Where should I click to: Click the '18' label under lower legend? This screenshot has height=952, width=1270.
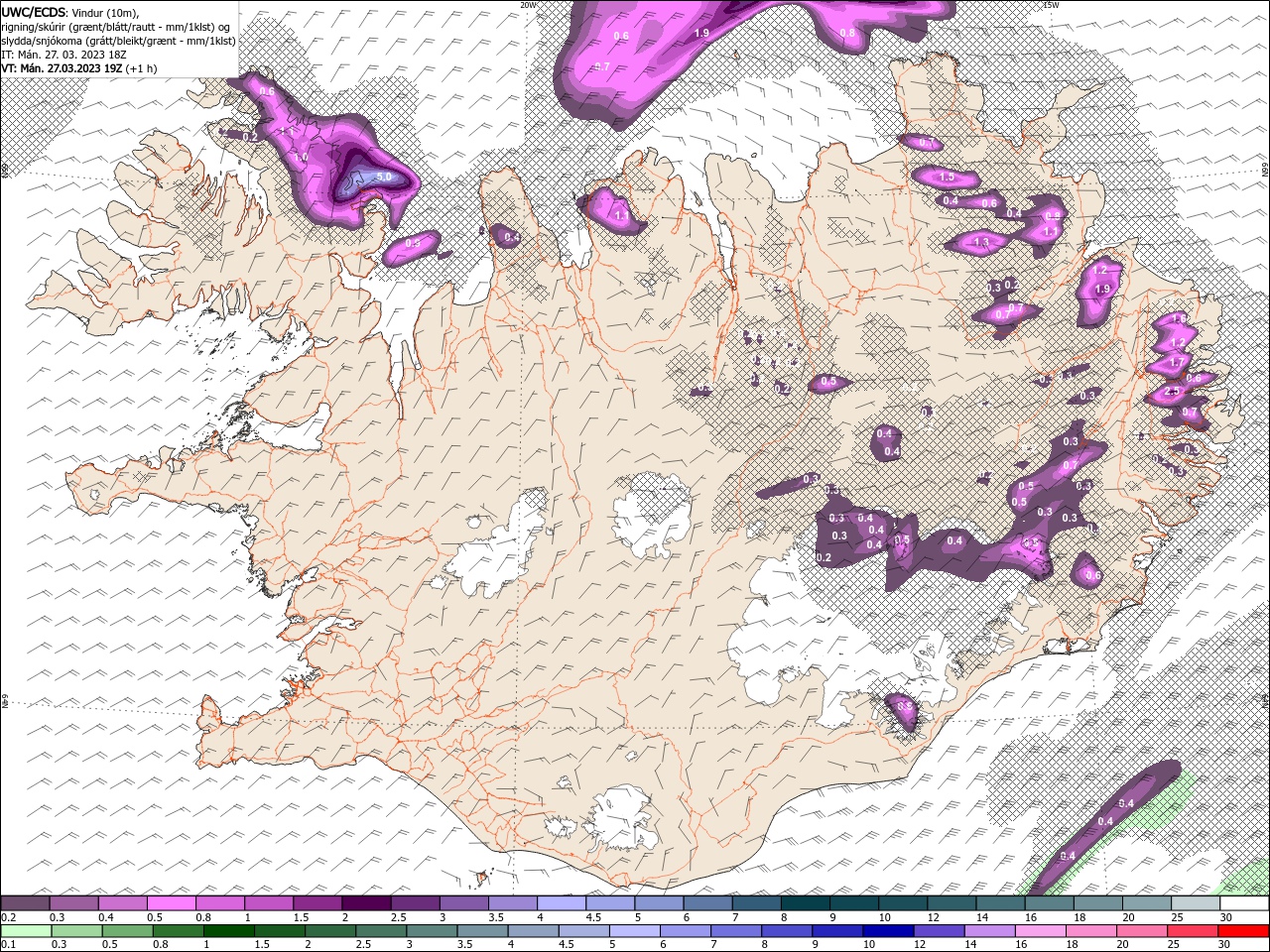point(1075,945)
